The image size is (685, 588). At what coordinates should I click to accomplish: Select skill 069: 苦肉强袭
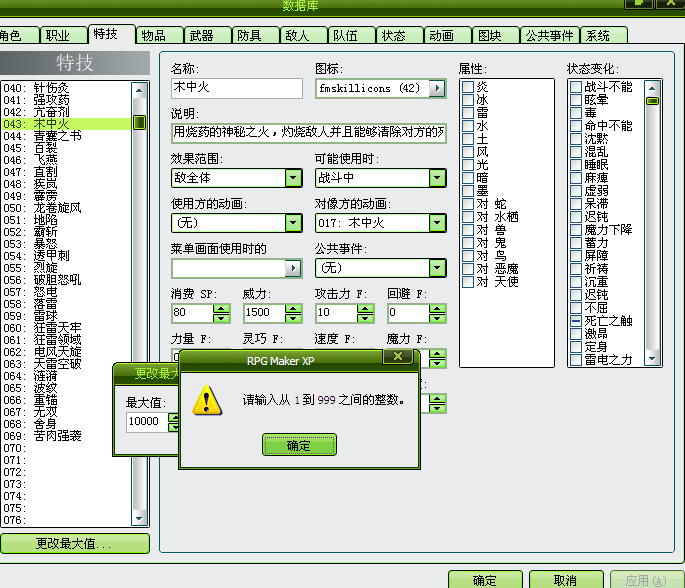click(x=66, y=436)
